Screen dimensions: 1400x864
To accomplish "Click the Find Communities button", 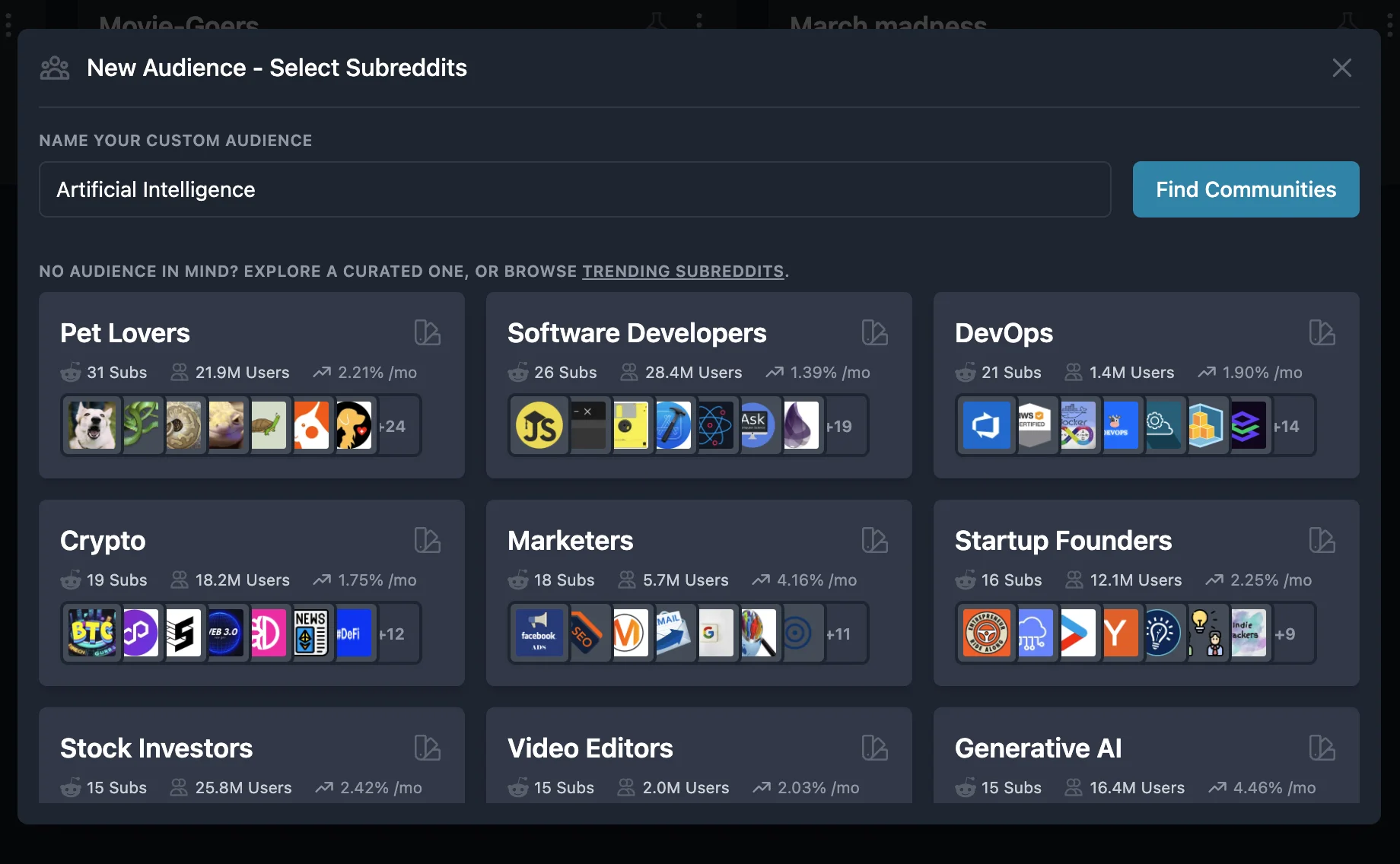I will [x=1246, y=189].
